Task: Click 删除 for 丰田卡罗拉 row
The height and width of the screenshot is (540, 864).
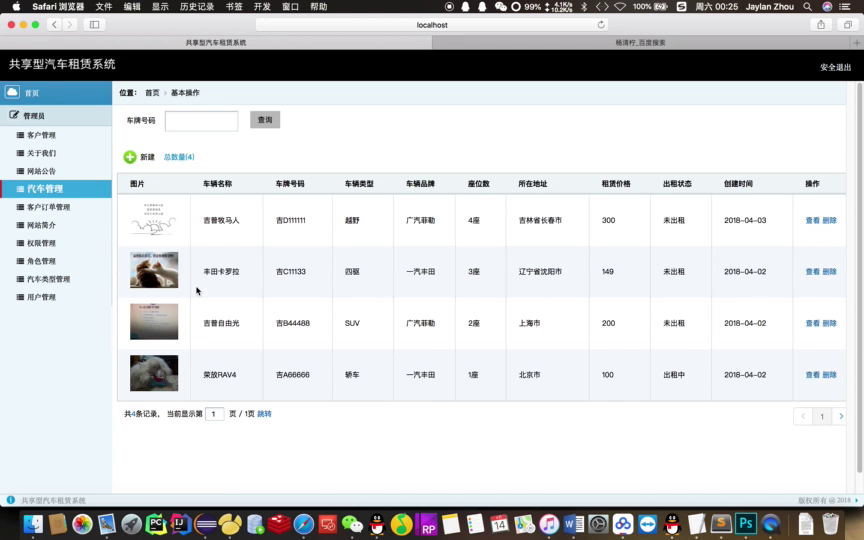Action: tap(829, 272)
